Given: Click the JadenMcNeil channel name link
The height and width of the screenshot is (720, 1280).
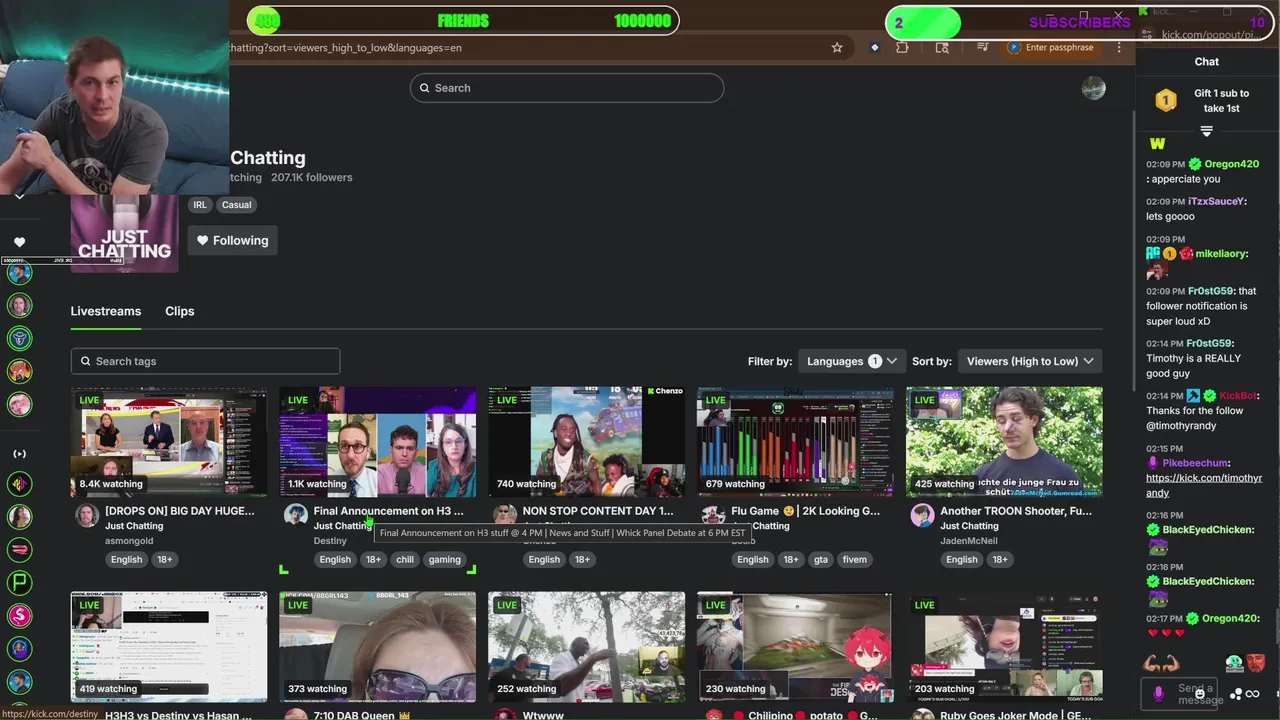Looking at the screenshot, I should pyautogui.click(x=969, y=541).
